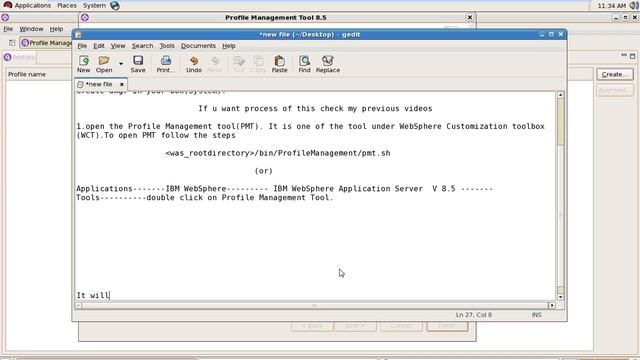The height and width of the screenshot is (360, 640).
Task: Print the document using Print icon
Action: tap(165, 64)
